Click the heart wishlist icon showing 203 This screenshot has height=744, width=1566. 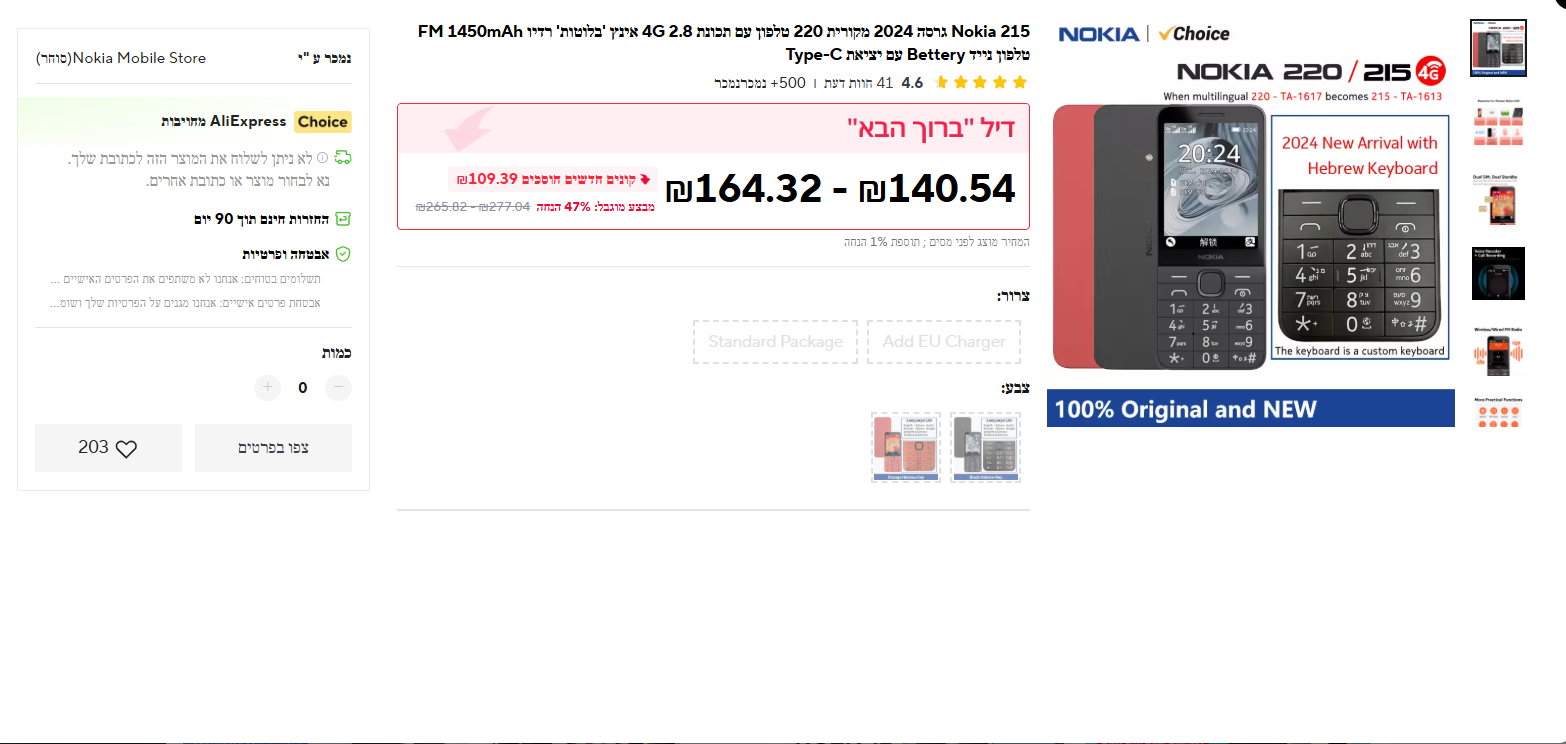(126, 449)
